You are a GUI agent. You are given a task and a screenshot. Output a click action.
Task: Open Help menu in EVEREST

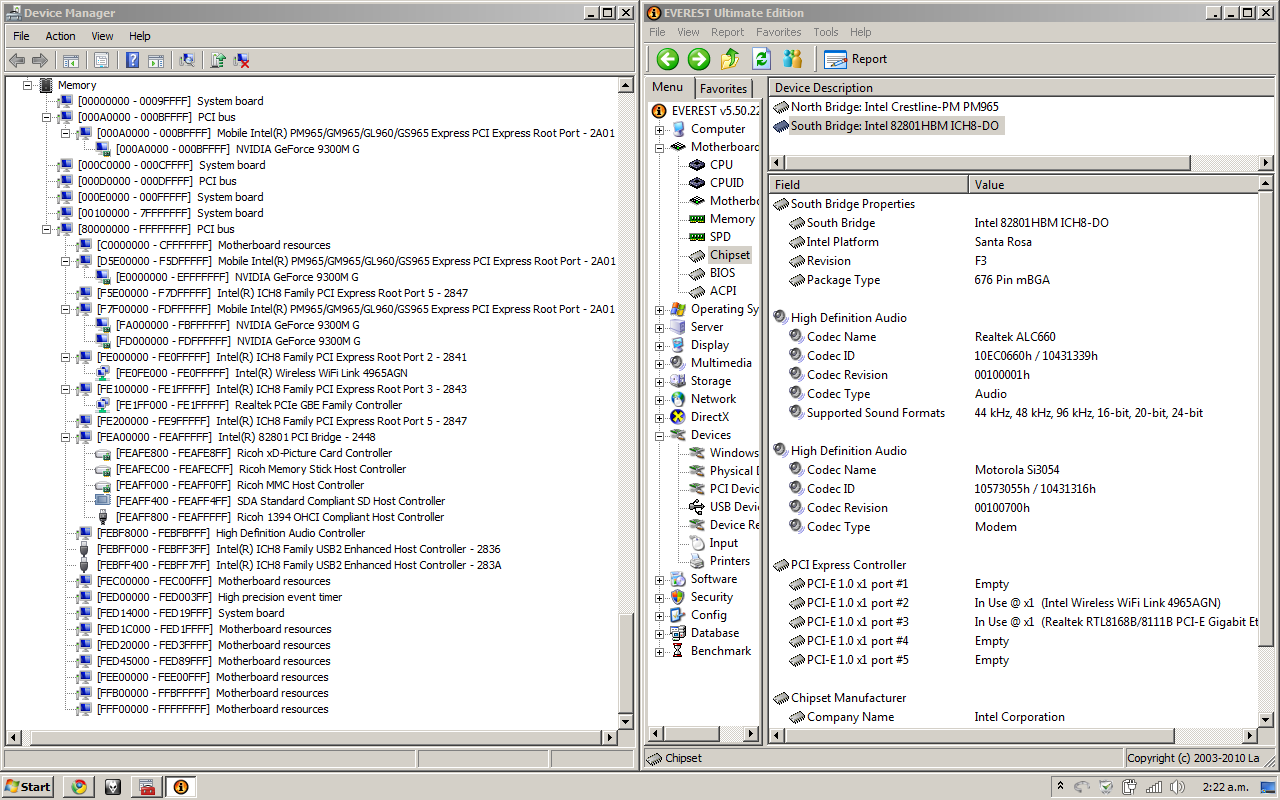pos(861,32)
